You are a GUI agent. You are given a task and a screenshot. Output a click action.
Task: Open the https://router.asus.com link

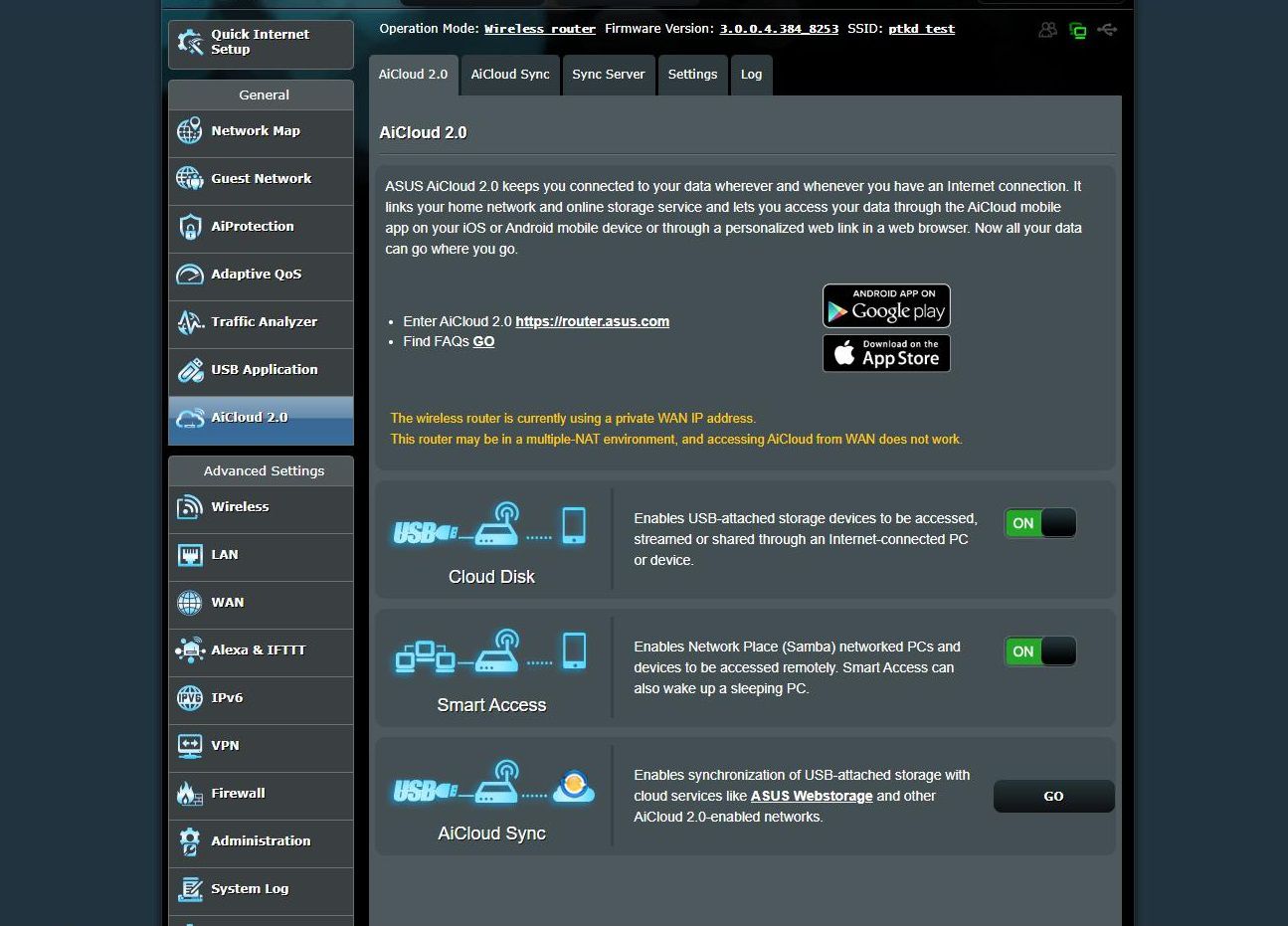(592, 321)
